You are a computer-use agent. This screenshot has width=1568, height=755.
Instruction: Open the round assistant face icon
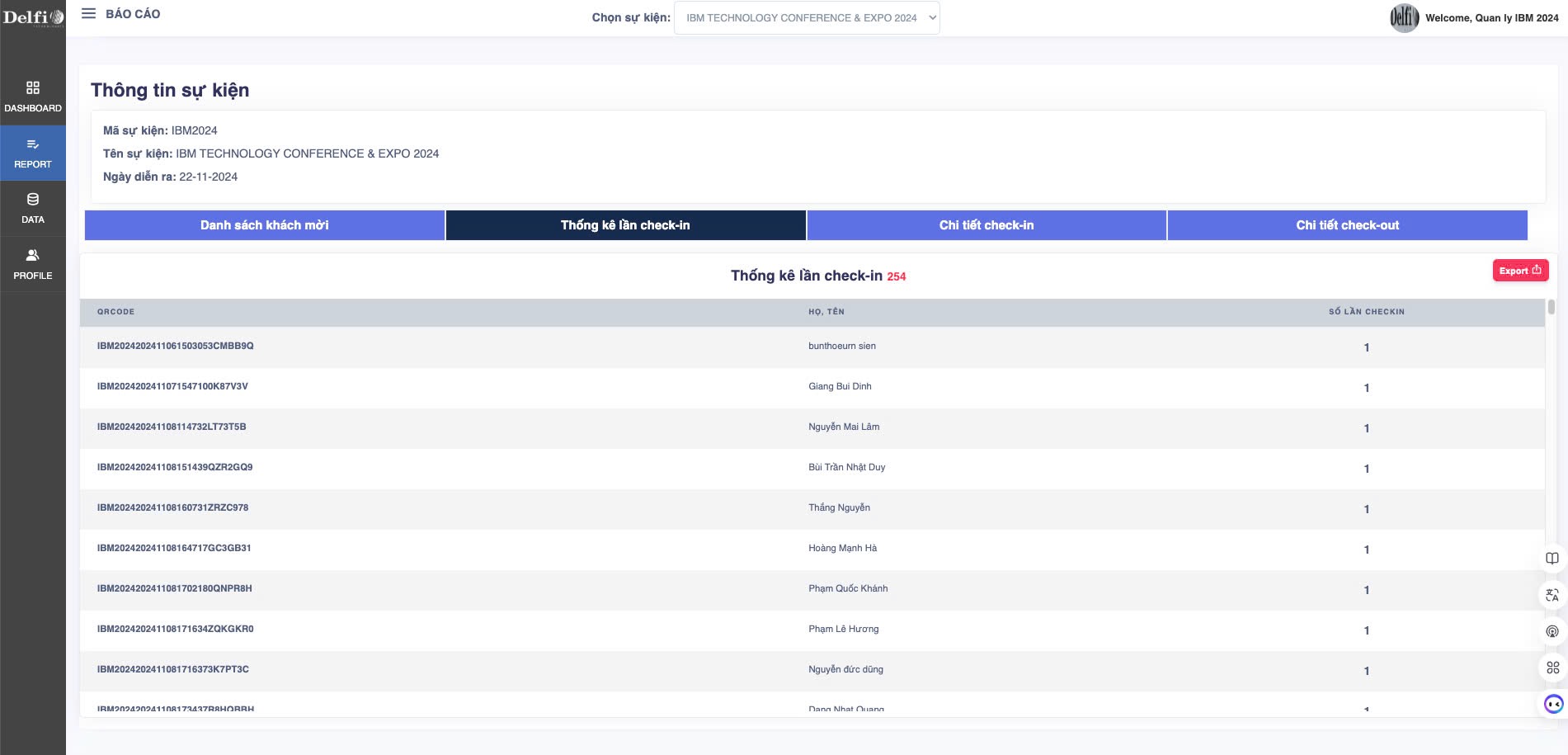tap(1553, 704)
